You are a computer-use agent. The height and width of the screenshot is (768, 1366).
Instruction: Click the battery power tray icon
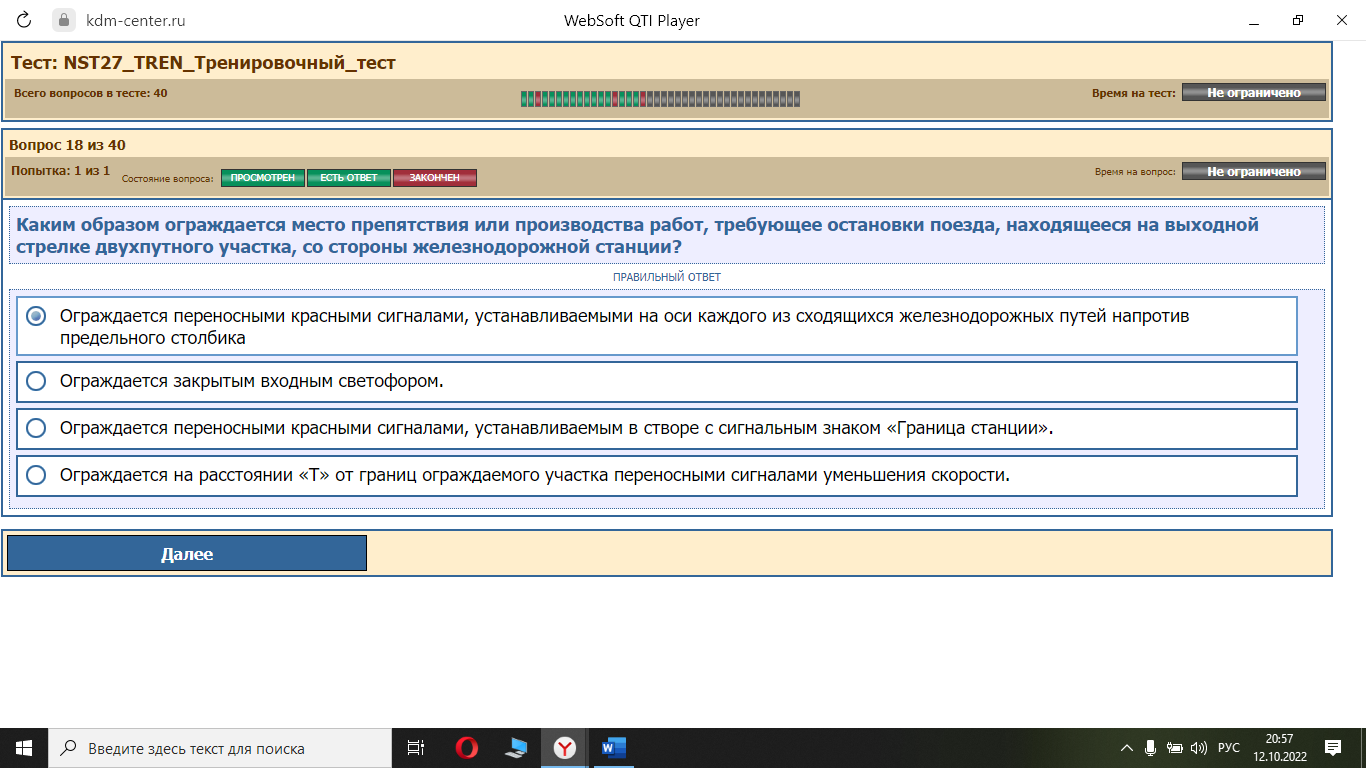pyautogui.click(x=1175, y=748)
